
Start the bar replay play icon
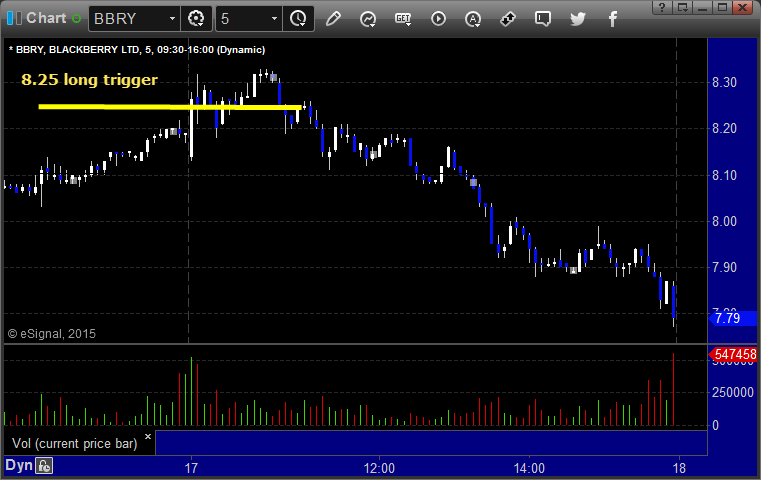438,19
